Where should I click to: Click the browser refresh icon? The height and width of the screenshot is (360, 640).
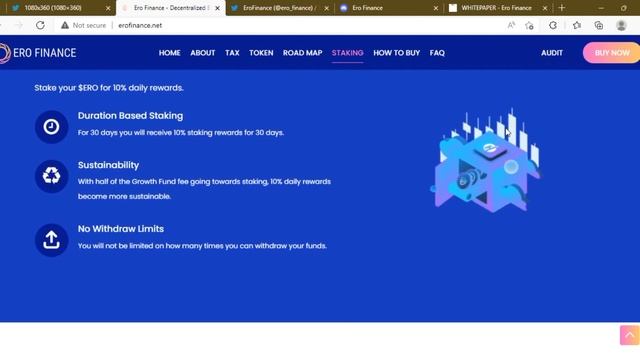(40, 25)
